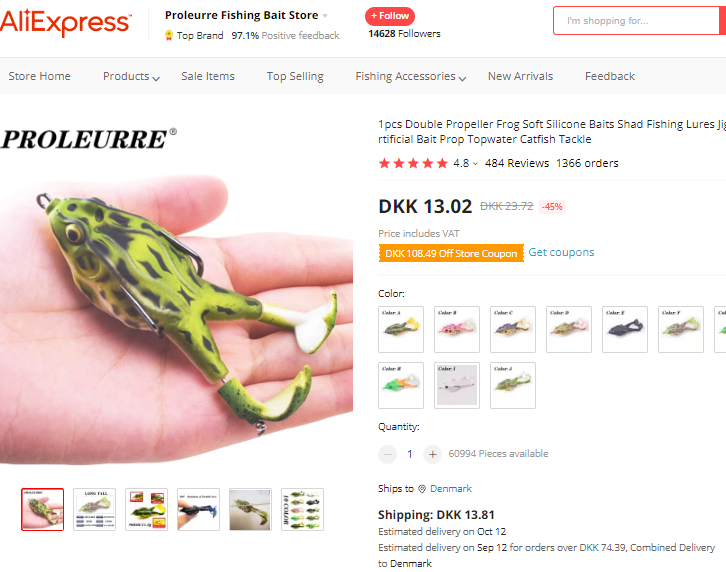726x572 pixels.
Task: Click the PROLEURRE brand logo
Action: (x=89, y=139)
